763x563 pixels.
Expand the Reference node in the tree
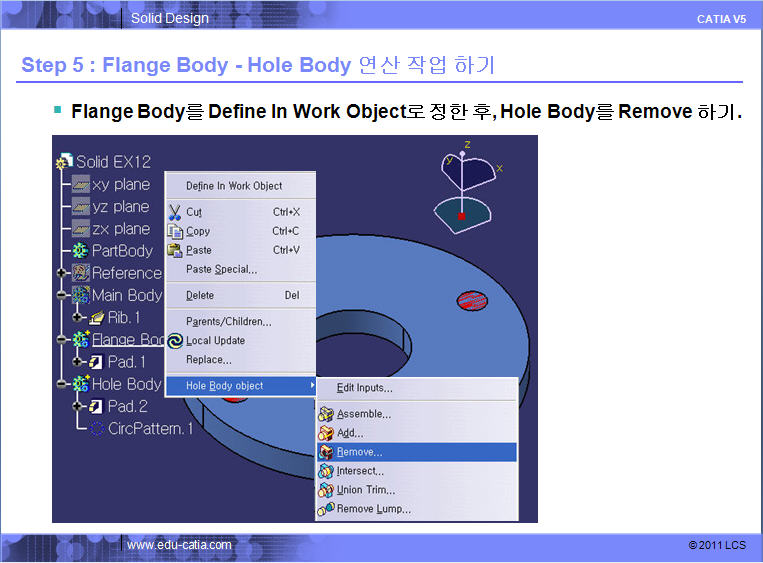click(61, 272)
